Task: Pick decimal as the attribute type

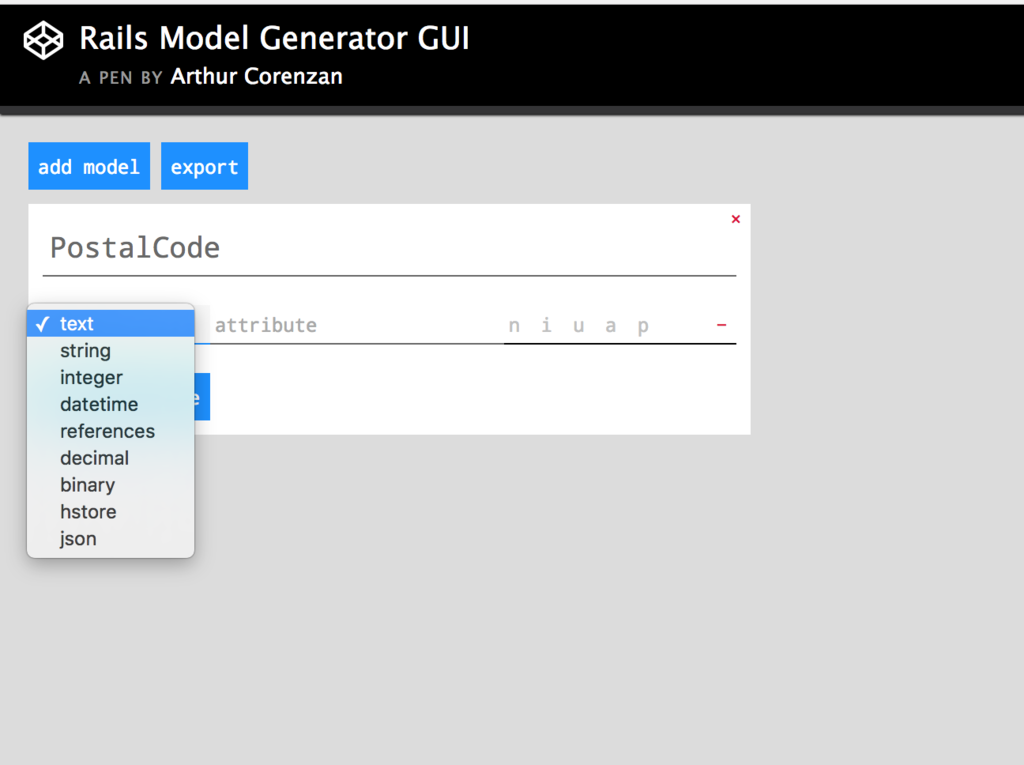Action: (x=110, y=458)
